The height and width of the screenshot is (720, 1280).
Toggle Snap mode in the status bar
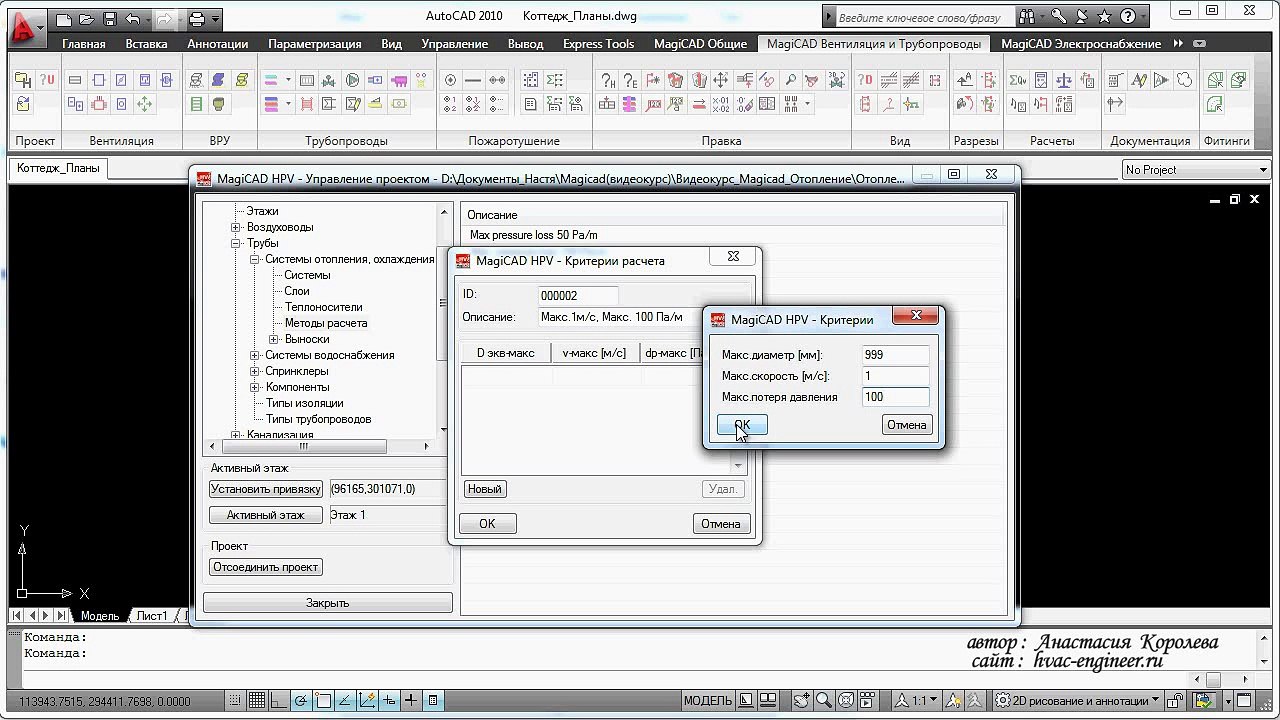click(x=235, y=701)
